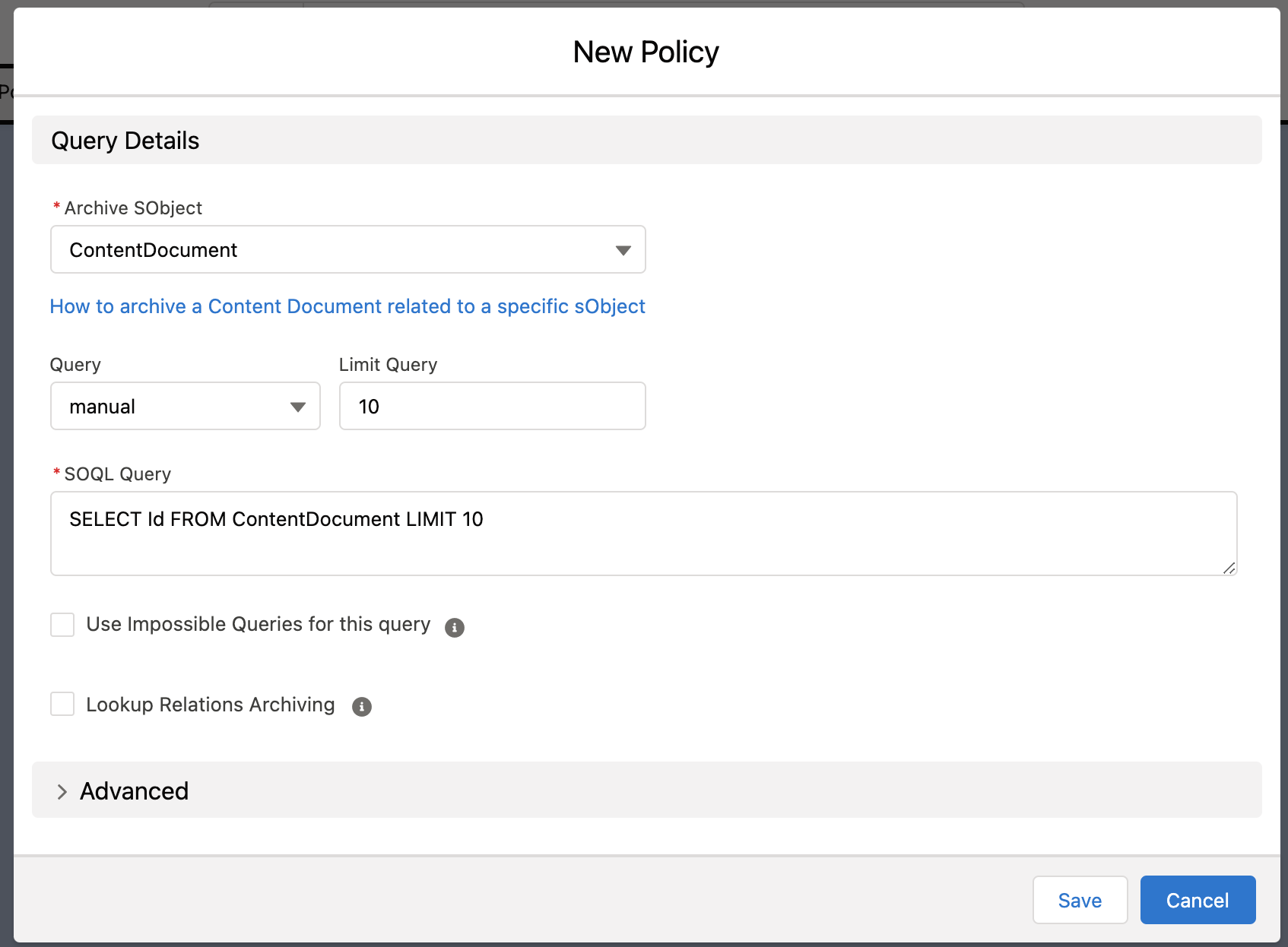Cancel the New Policy dialog
Screen dimensions: 1288x947
(x=1198, y=900)
